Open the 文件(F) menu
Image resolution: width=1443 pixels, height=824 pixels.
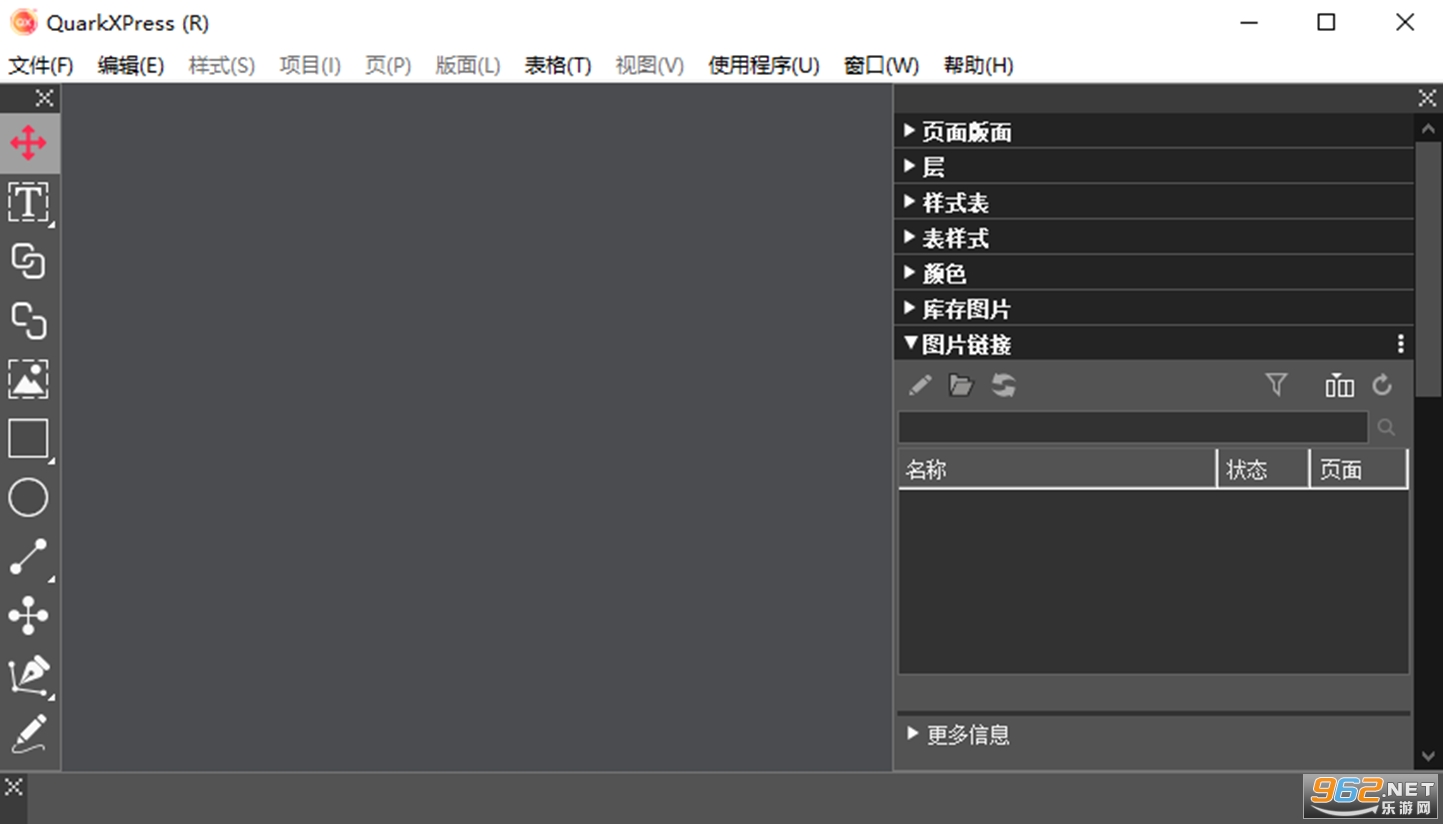41,66
